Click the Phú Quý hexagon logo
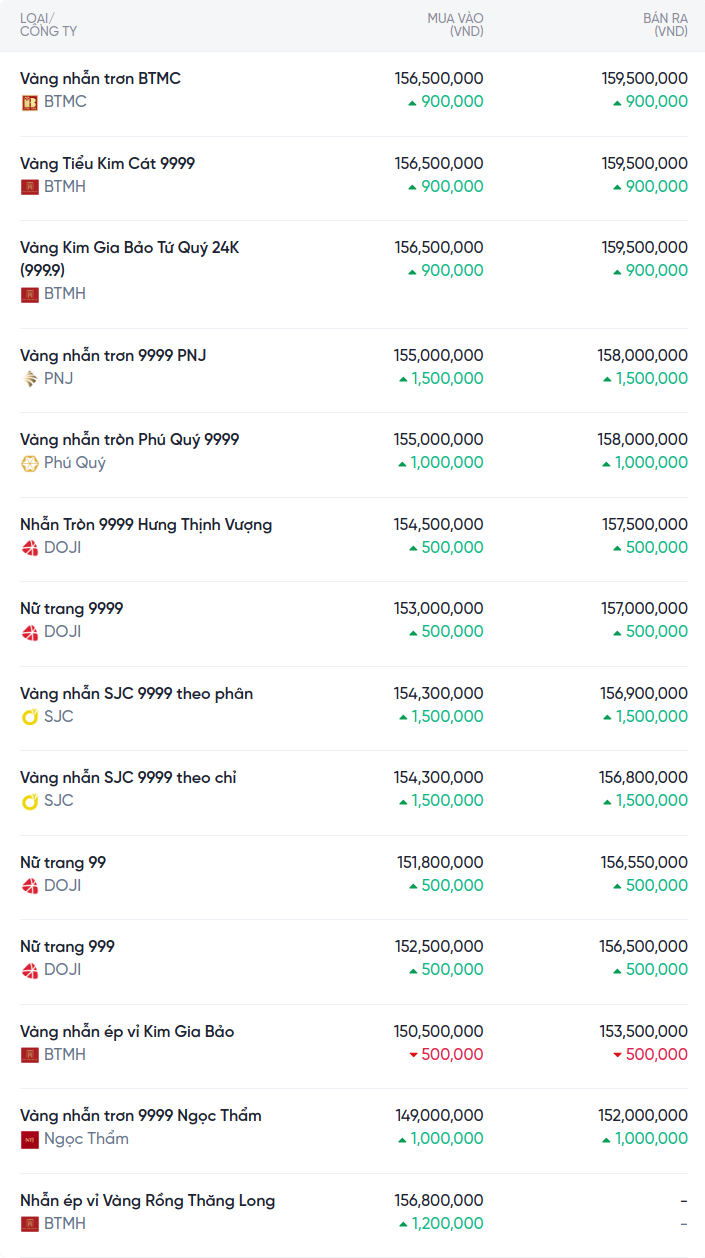This screenshot has width=705, height=1258. [30, 463]
